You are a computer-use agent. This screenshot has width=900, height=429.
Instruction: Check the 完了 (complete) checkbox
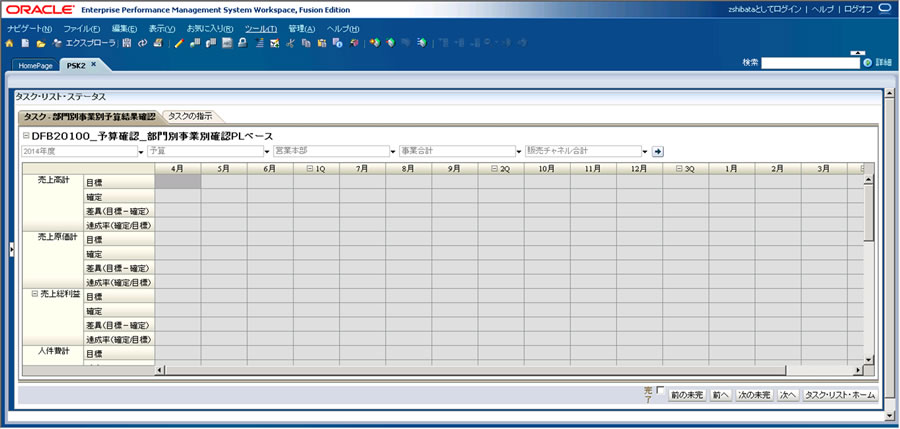pos(660,390)
